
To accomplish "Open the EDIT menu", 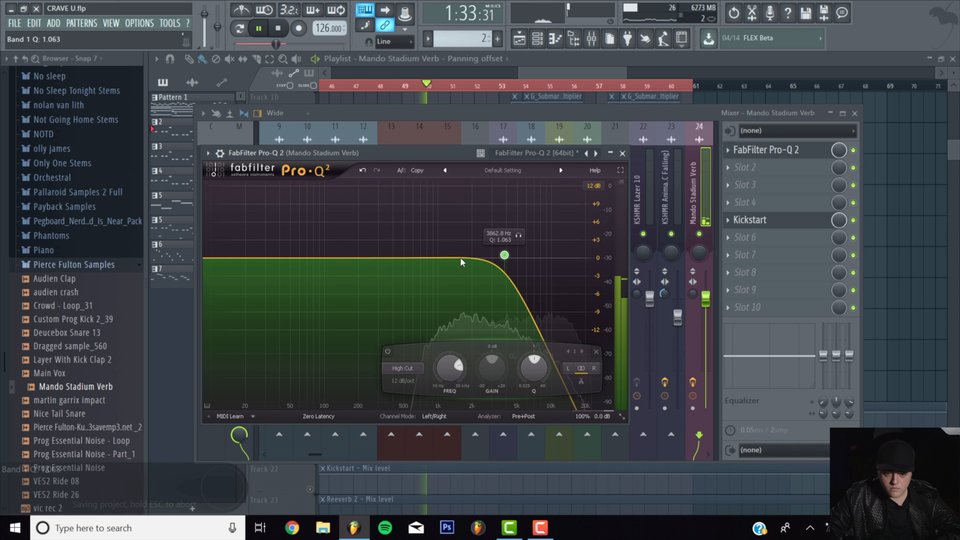I will [34, 23].
